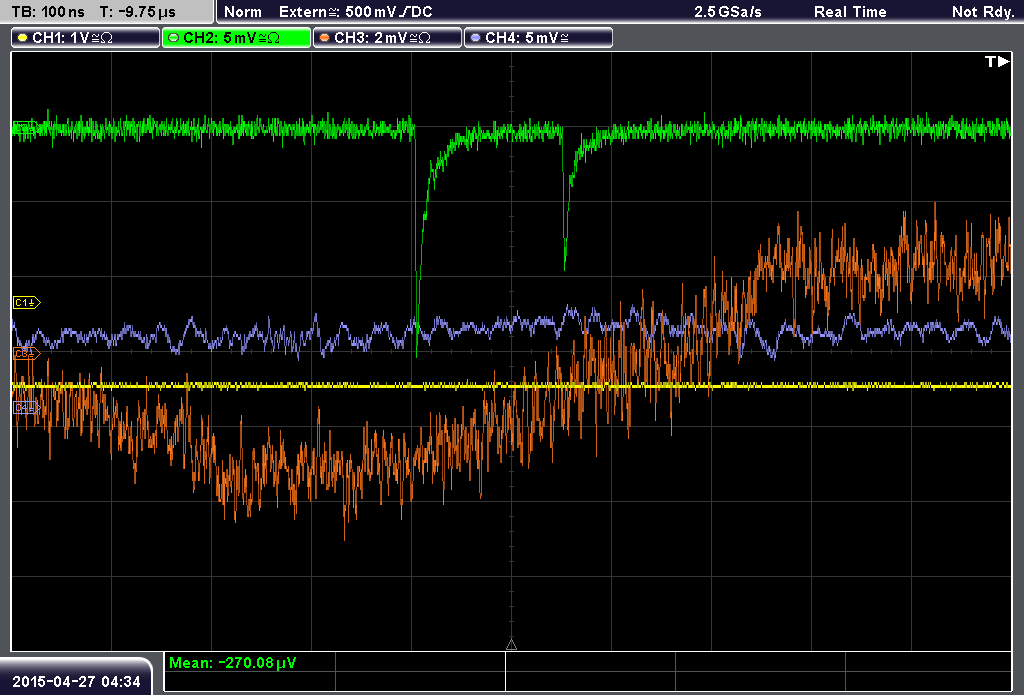Image resolution: width=1024 pixels, height=695 pixels.
Task: Click the purple dot in the CH4 tab
Action: (475, 38)
